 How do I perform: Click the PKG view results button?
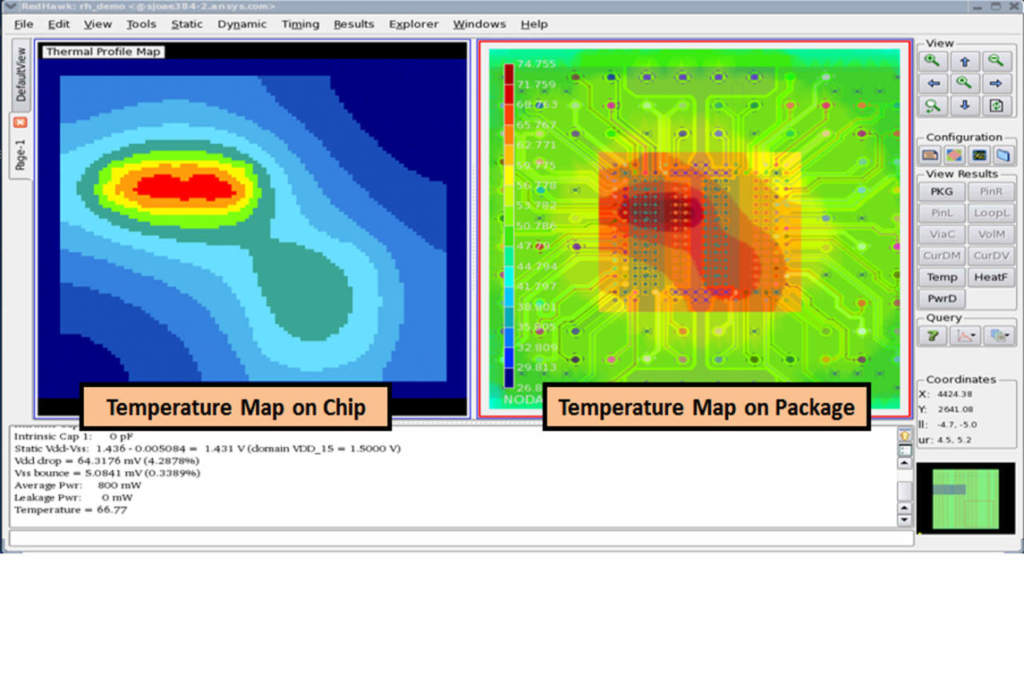[x=941, y=191]
